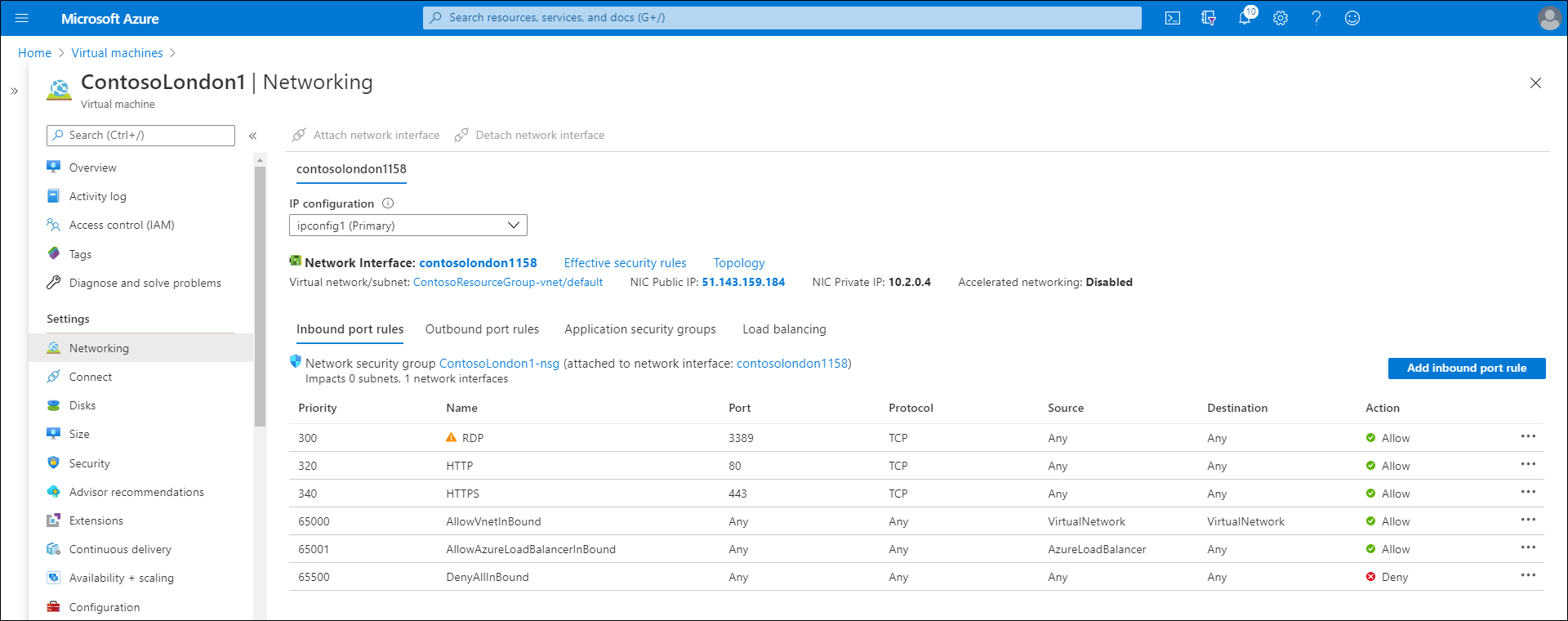
Task: Focus the resource menu Search (Ctrl+/) box
Action: (141, 136)
